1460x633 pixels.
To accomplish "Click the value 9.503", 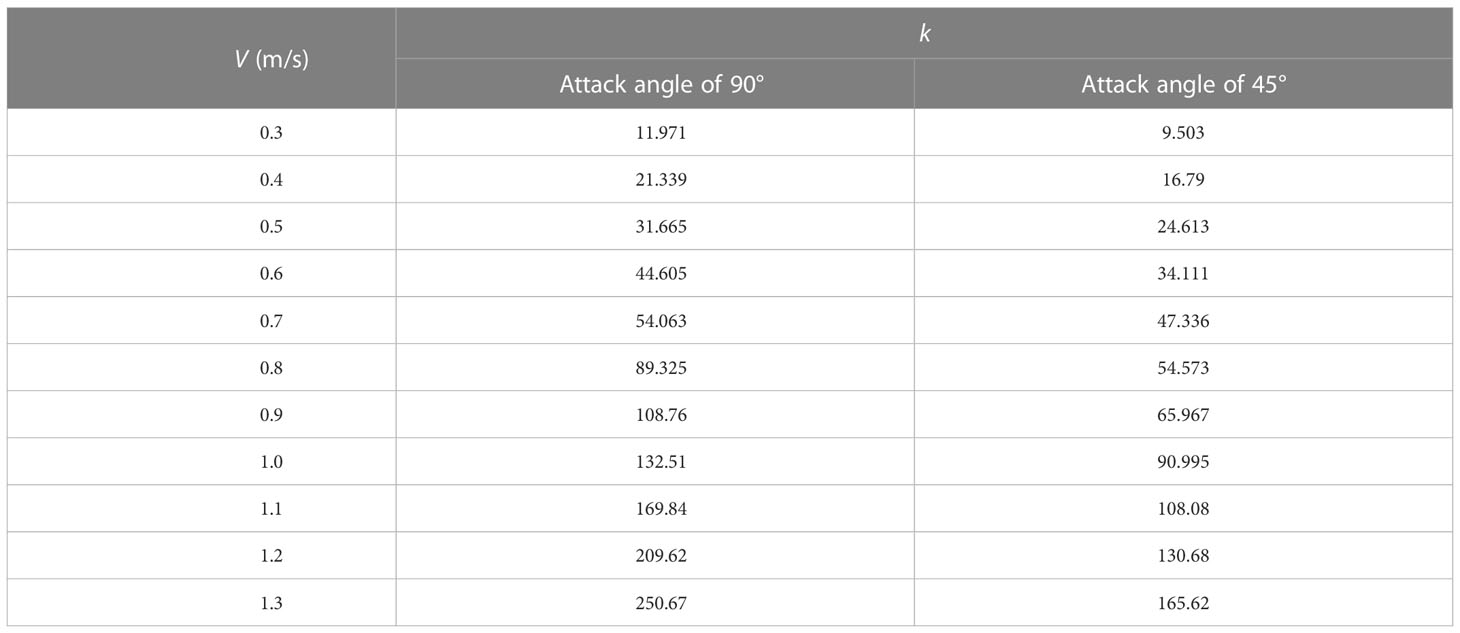I will pos(1184,132).
